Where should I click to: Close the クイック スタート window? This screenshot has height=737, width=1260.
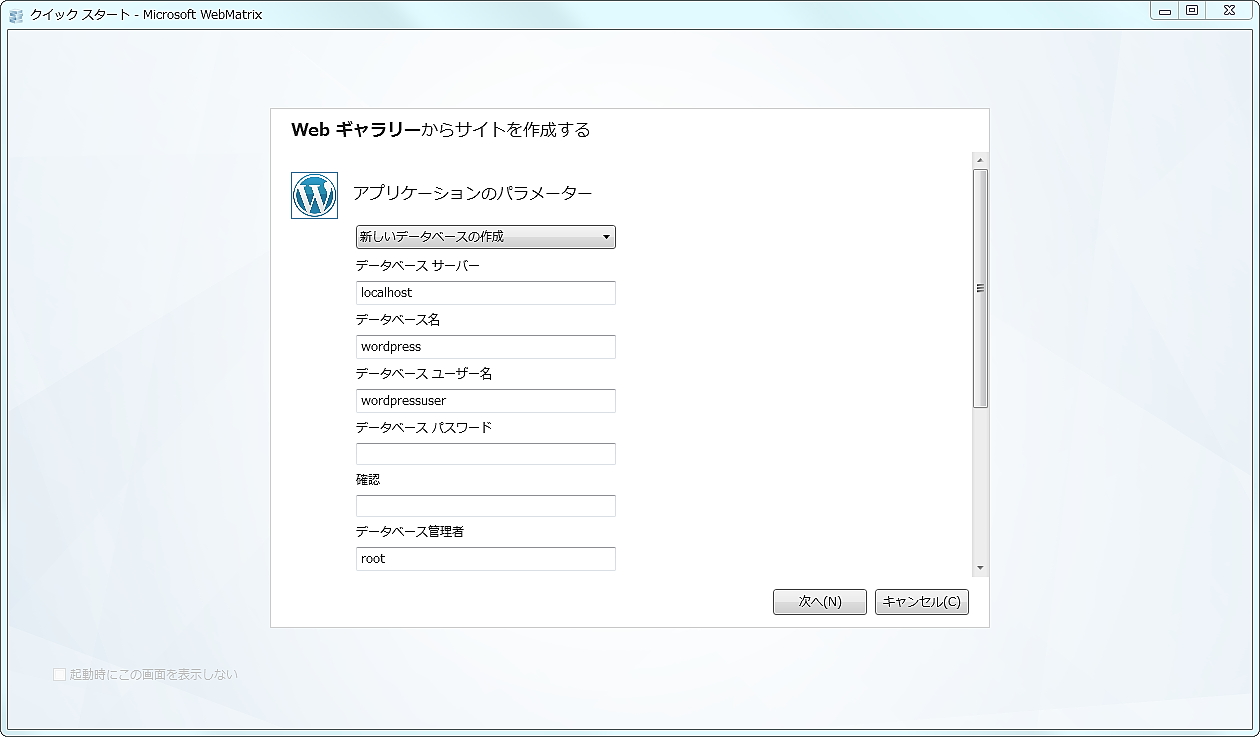[1229, 11]
